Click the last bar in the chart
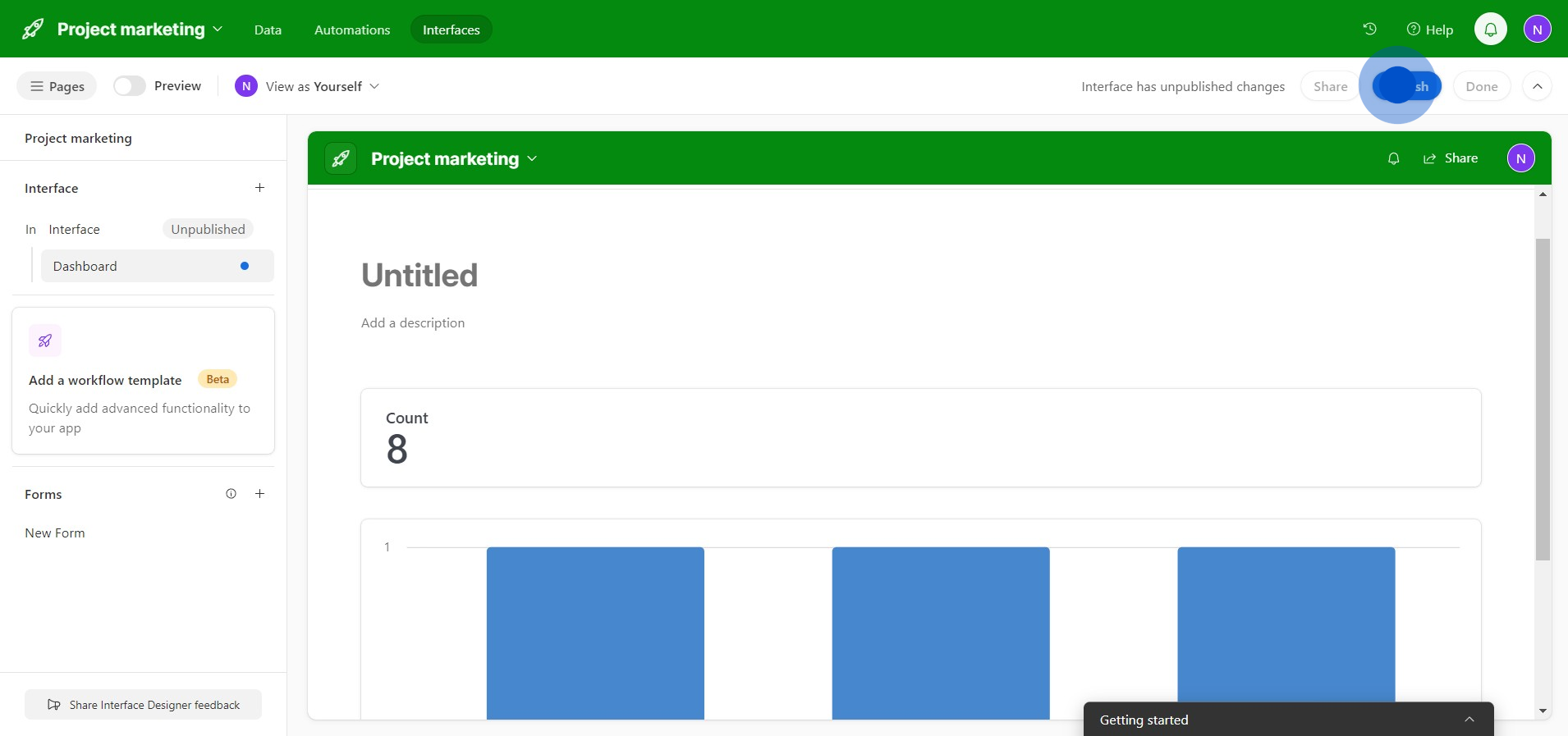This screenshot has height=736, width=1568. (x=1286, y=624)
